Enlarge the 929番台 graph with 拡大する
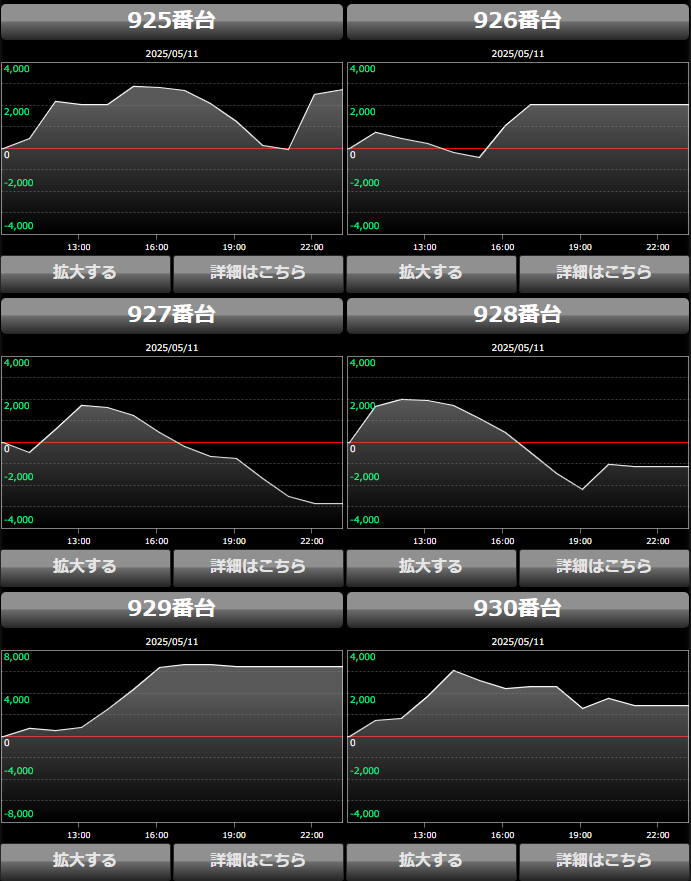Viewport: 691px width, 881px height. coord(85,861)
